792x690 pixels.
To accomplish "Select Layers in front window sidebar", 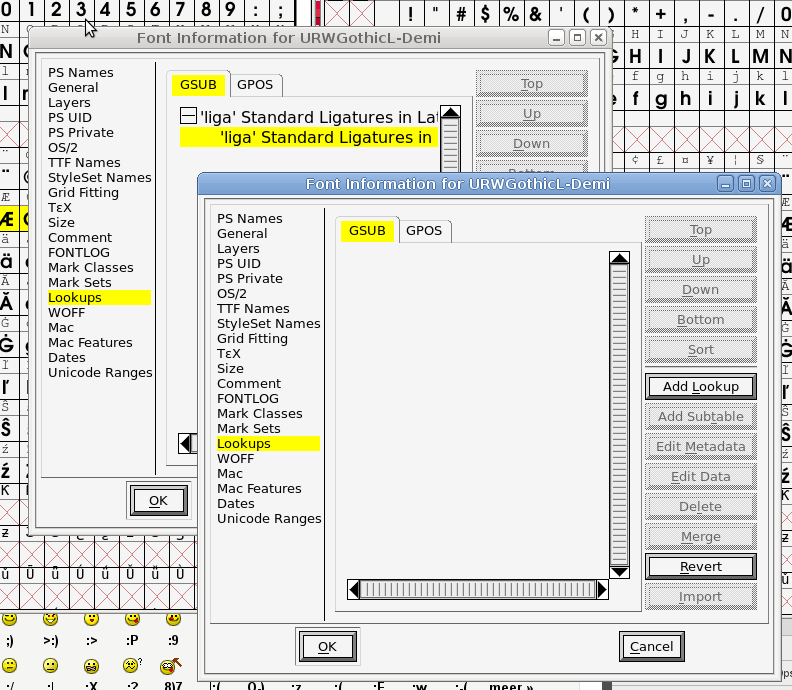I will click(x=238, y=249).
